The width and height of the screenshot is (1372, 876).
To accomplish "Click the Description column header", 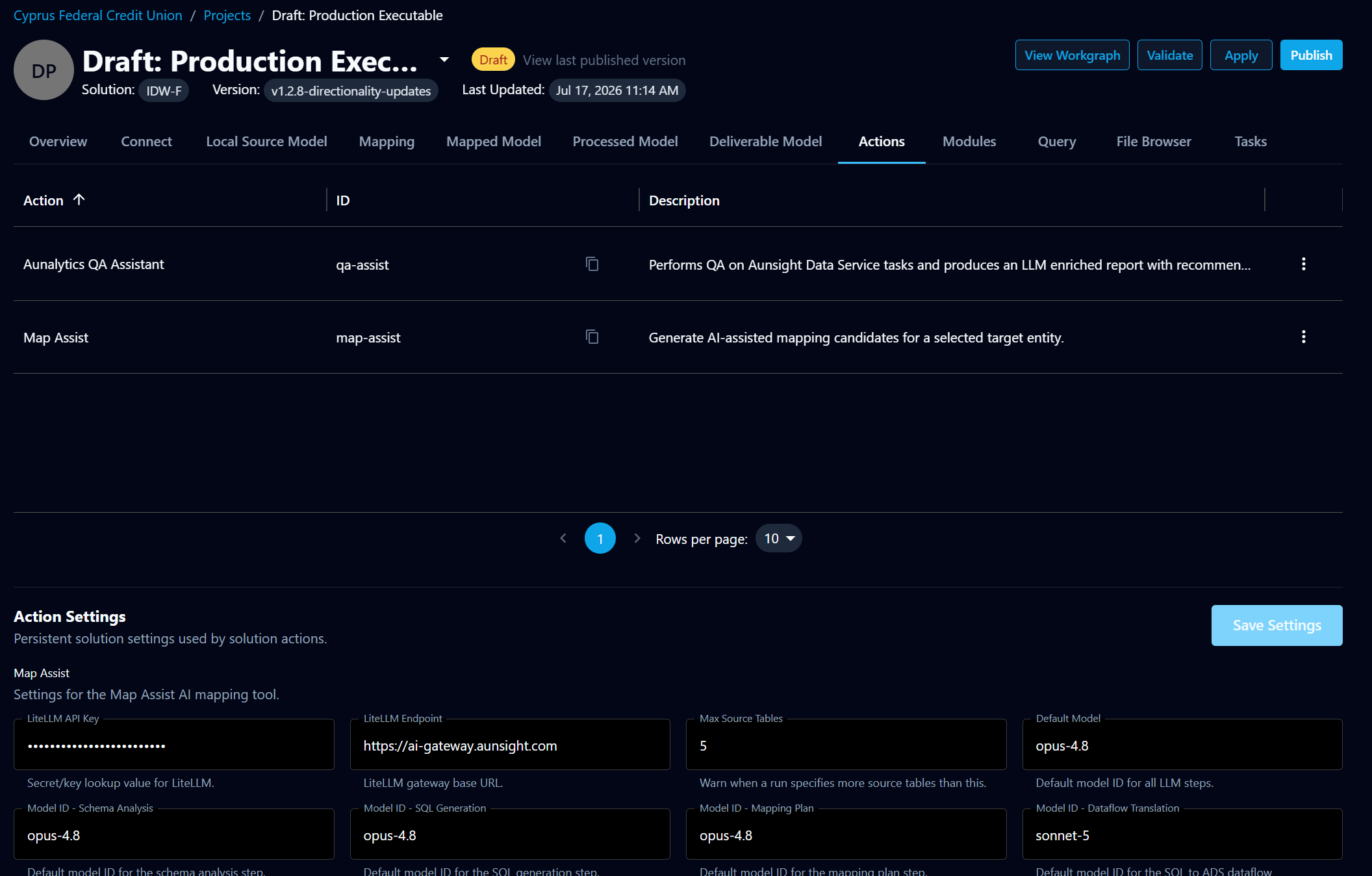I will (x=684, y=200).
